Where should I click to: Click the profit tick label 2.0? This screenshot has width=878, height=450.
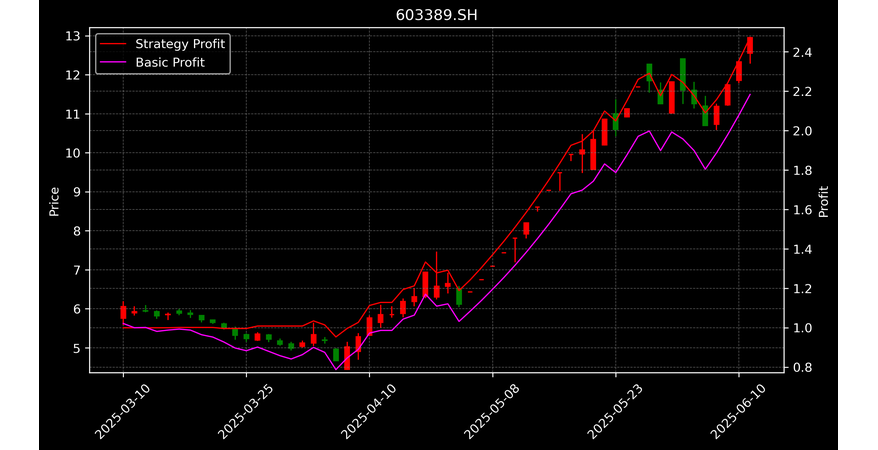pyautogui.click(x=800, y=131)
